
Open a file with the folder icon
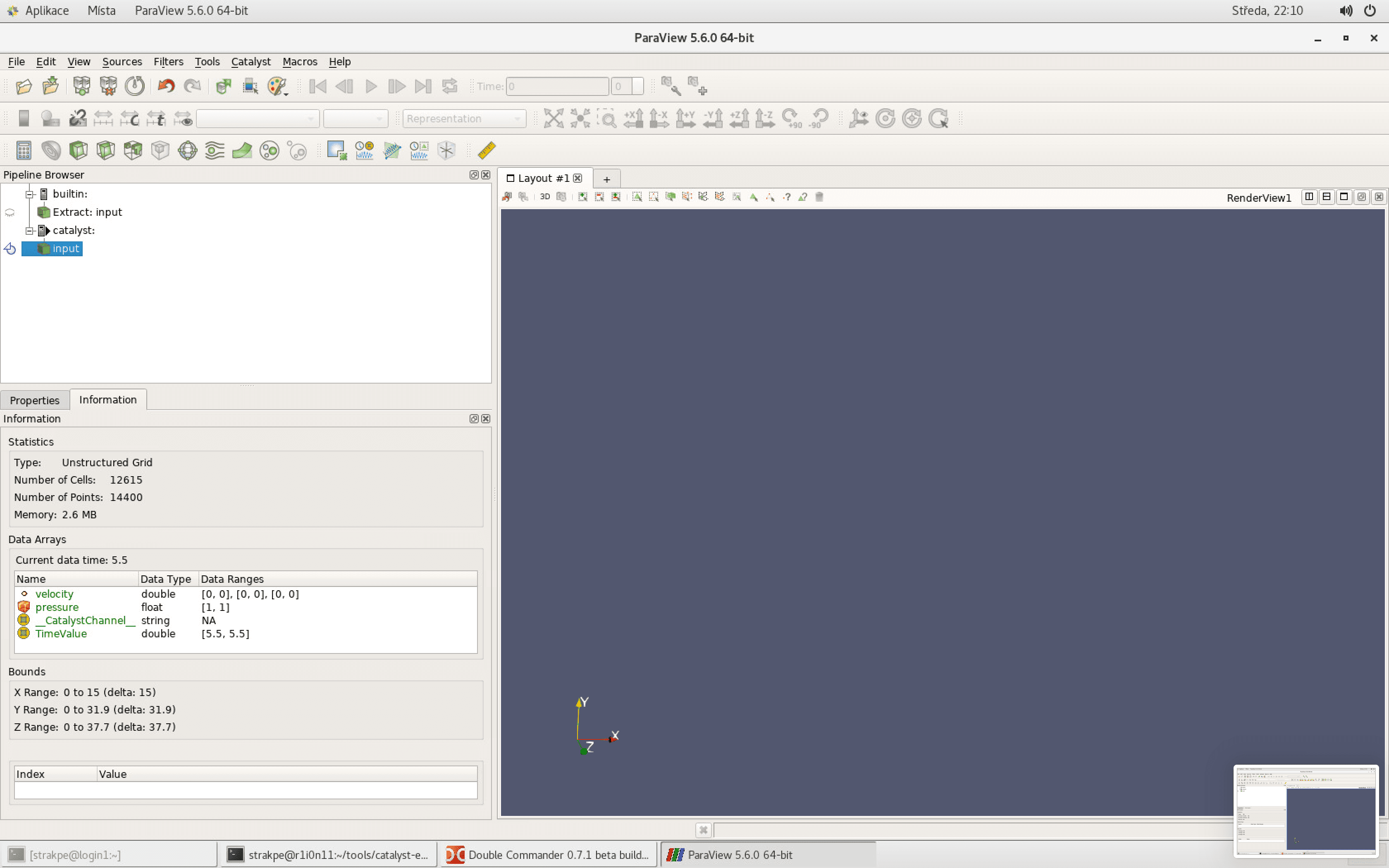pyautogui.click(x=23, y=86)
